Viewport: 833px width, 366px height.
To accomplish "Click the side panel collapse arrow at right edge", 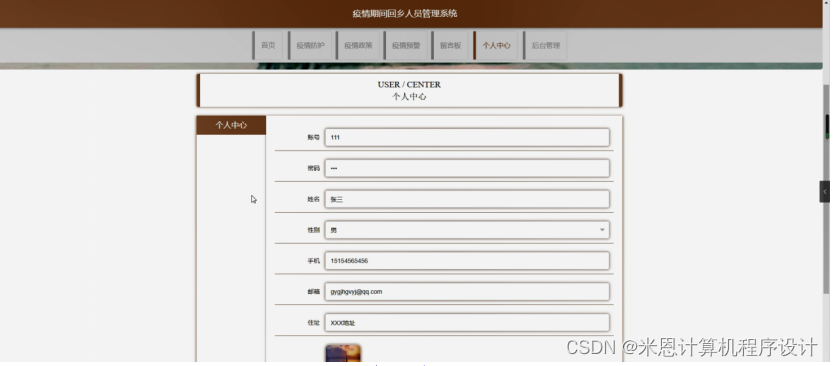I will click(x=824, y=192).
